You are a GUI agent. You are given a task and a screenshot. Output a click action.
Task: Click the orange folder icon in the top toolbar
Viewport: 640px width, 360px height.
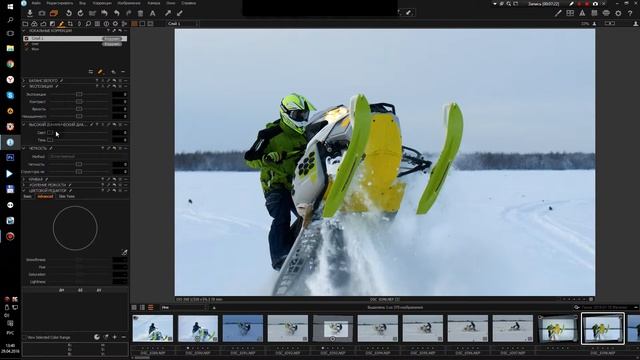(x=53, y=13)
